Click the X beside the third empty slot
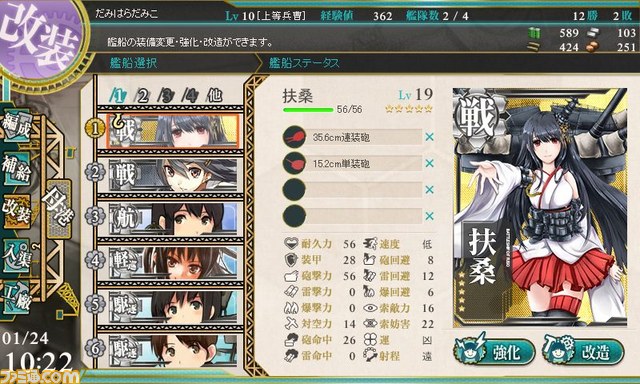 tap(429, 190)
